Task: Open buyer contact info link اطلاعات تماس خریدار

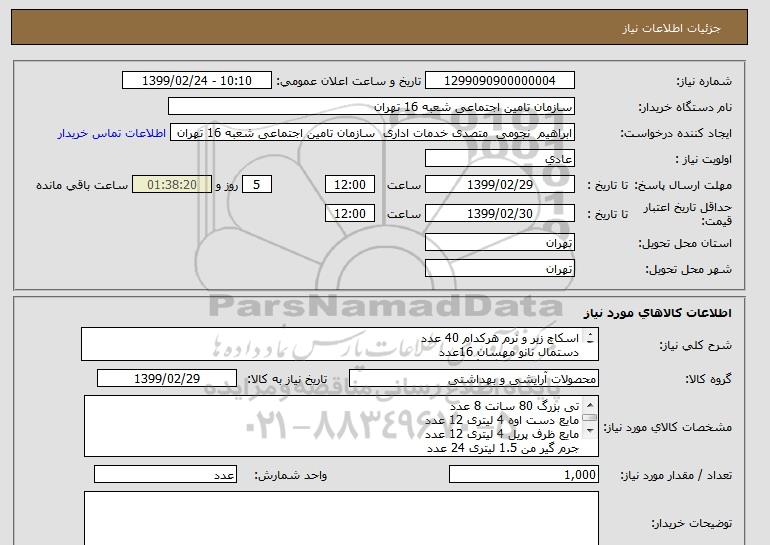Action: pos(111,134)
